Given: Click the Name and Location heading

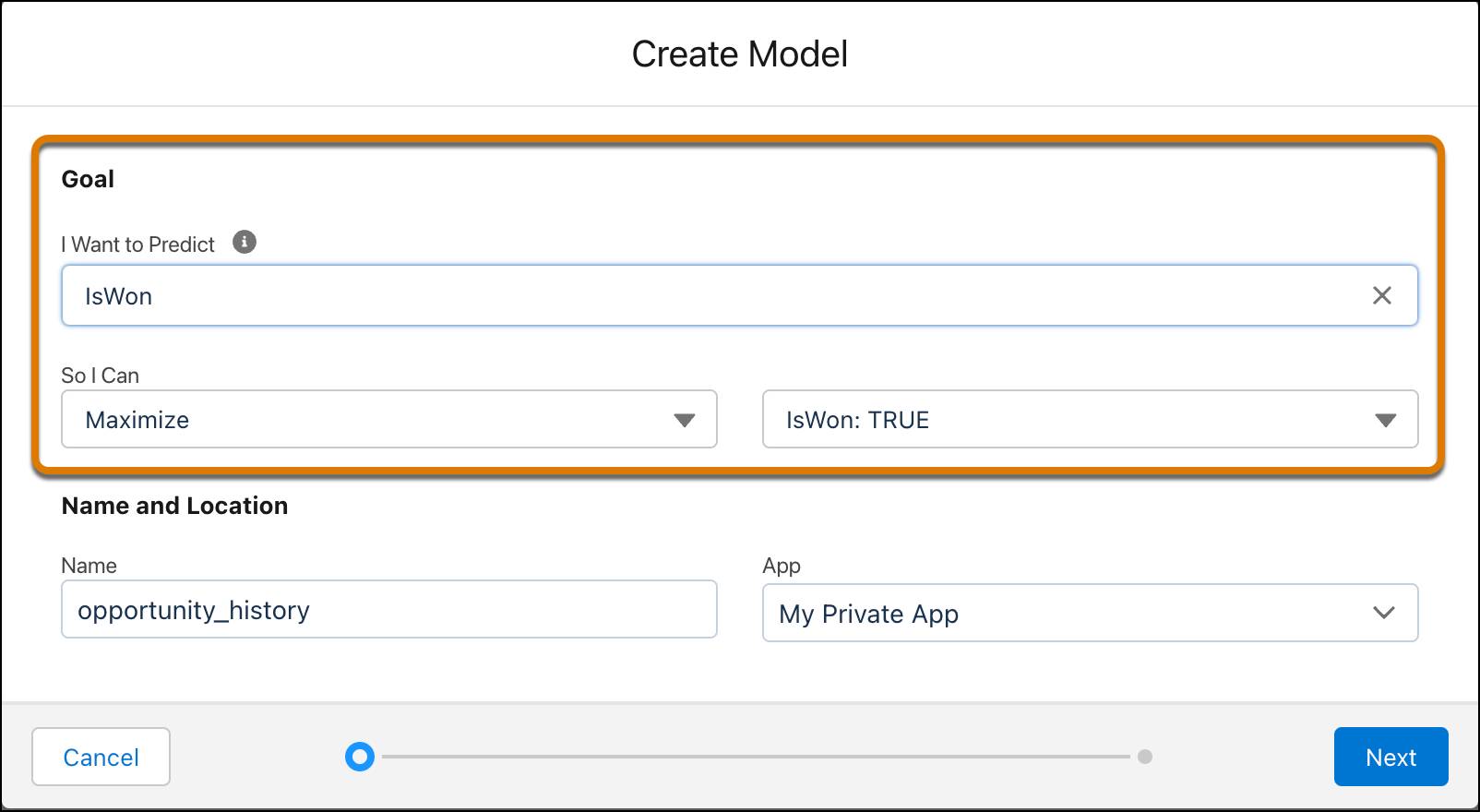Looking at the screenshot, I should [x=174, y=506].
